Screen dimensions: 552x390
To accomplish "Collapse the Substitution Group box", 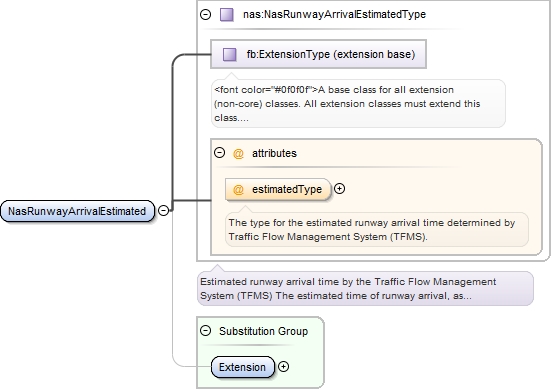I will point(205,331).
